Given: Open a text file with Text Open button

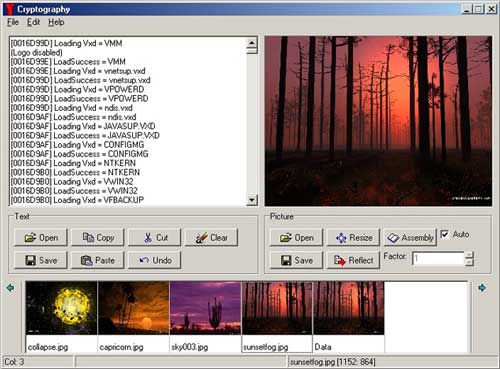Looking at the screenshot, I should [x=41, y=238].
